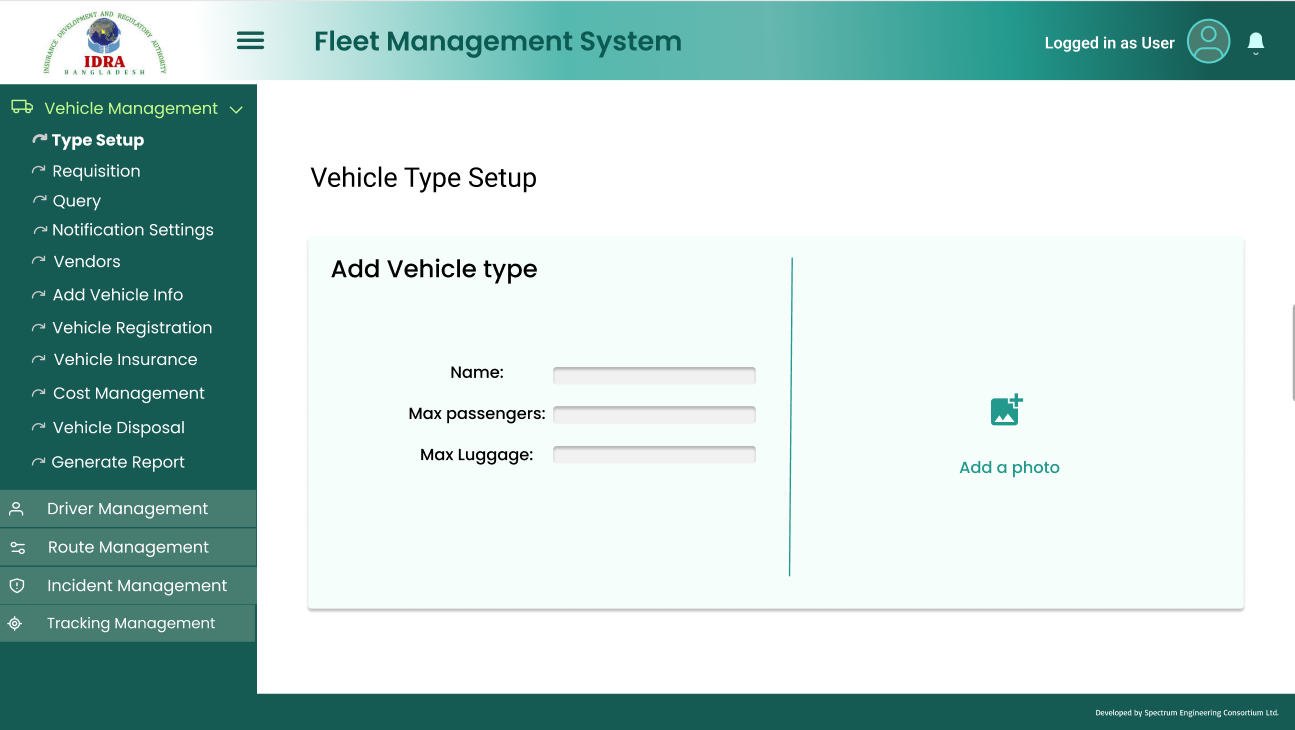The width and height of the screenshot is (1295, 730).
Task: Click the Vehicle Type Setup heading
Action: pos(423,178)
